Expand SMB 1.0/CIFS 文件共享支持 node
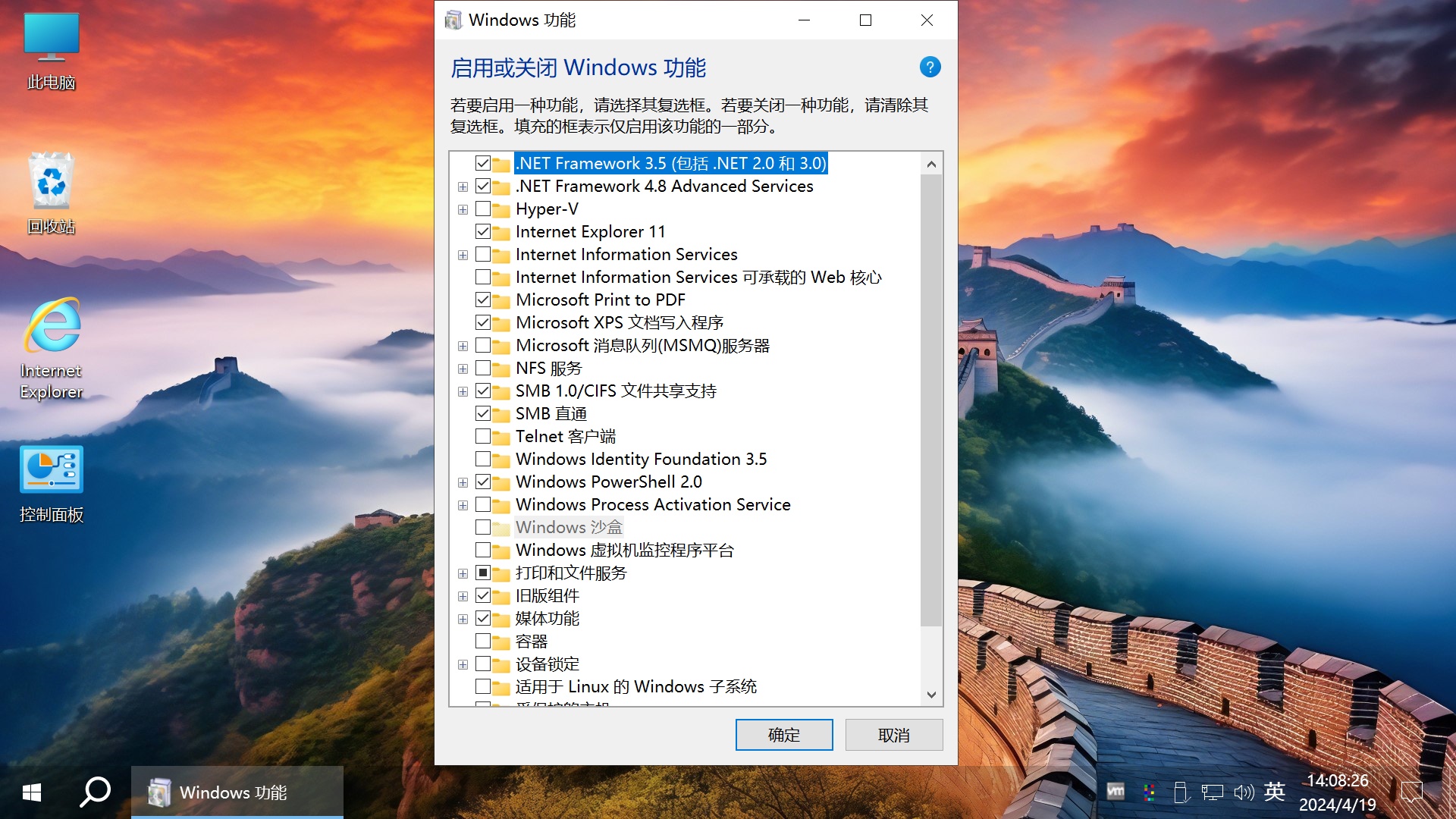The height and width of the screenshot is (819, 1456). [463, 391]
